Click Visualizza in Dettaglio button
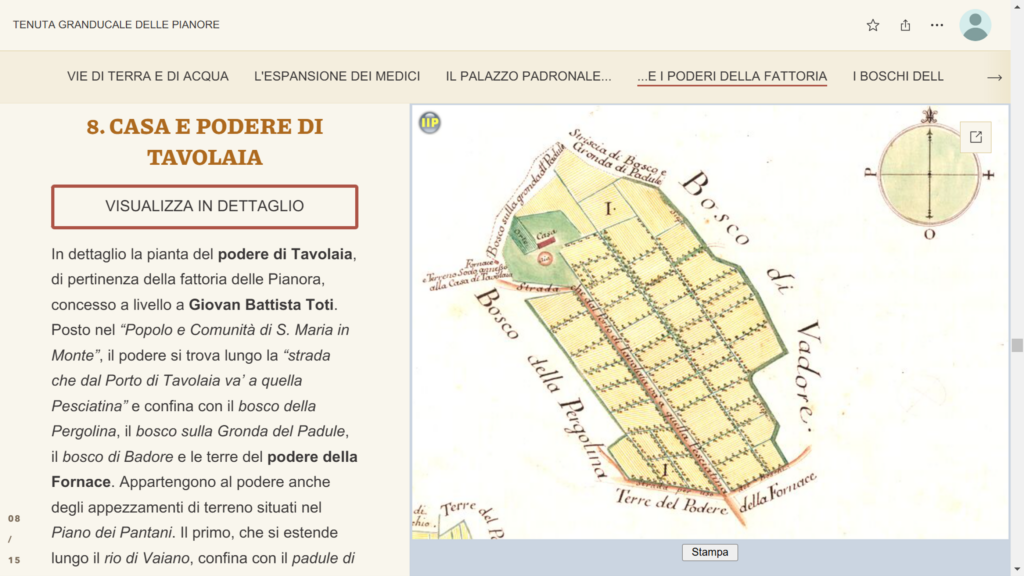 204,206
